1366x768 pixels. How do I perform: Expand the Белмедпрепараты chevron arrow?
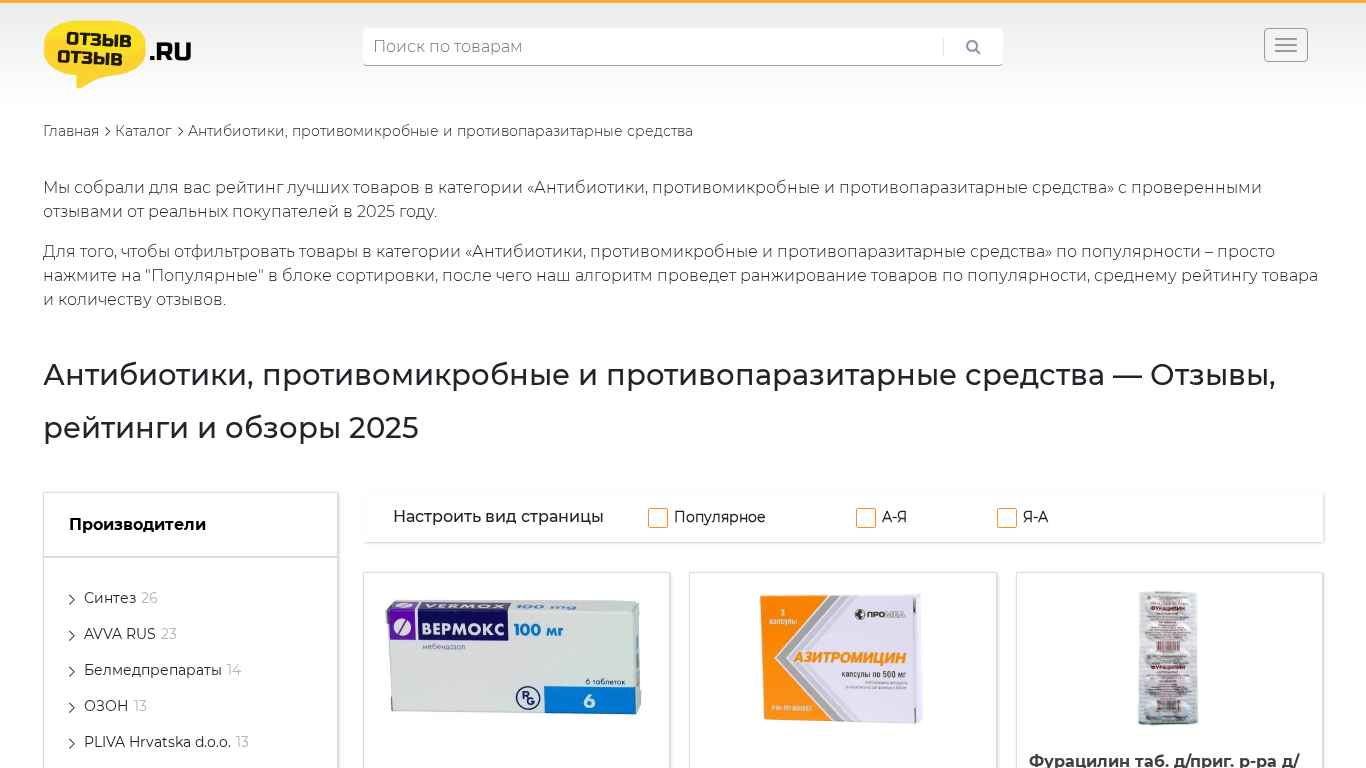[72, 671]
